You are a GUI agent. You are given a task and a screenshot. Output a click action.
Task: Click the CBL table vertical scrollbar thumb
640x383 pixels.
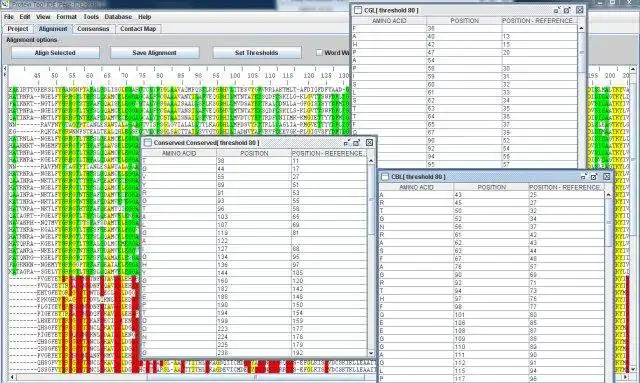coord(608,223)
